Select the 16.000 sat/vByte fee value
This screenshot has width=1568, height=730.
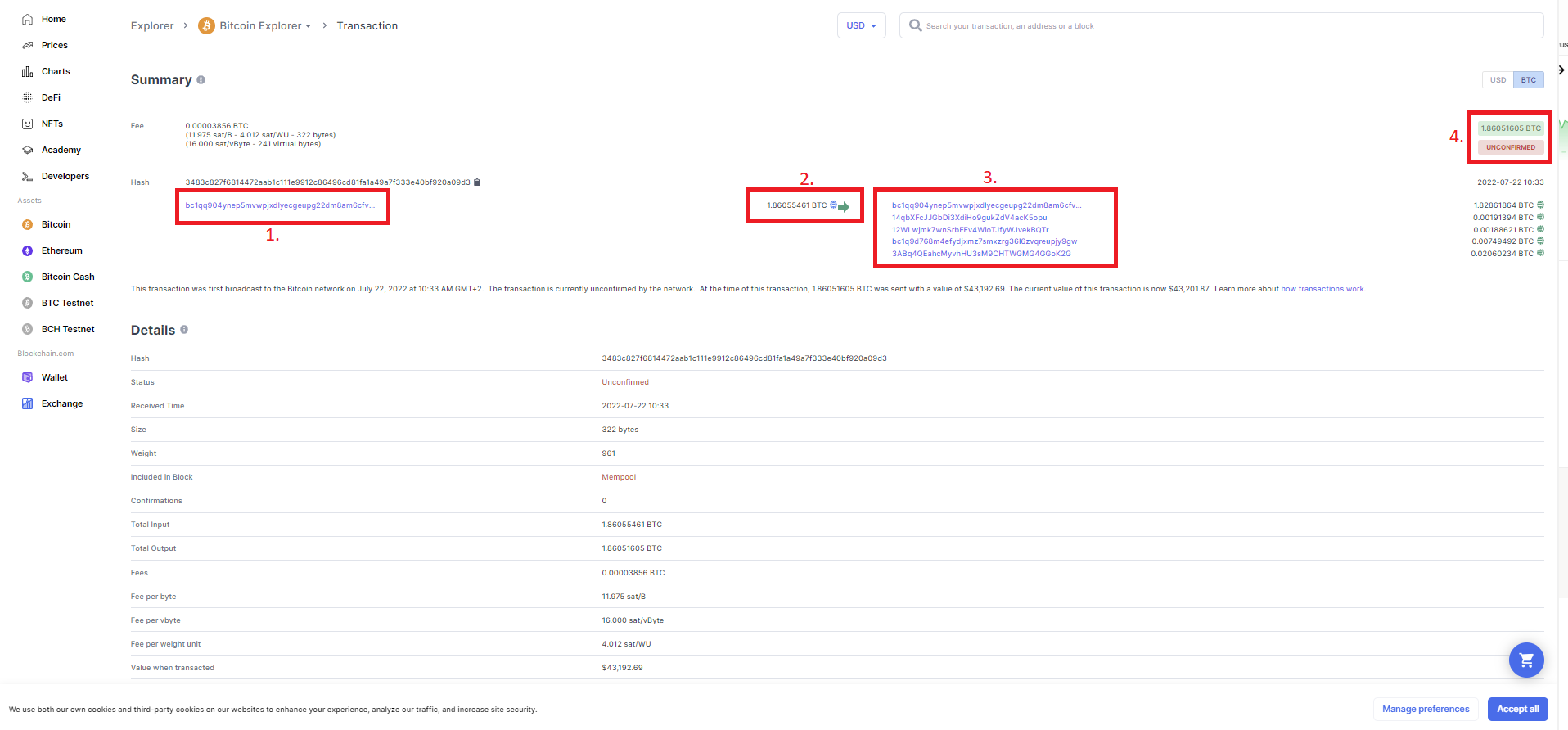[633, 620]
